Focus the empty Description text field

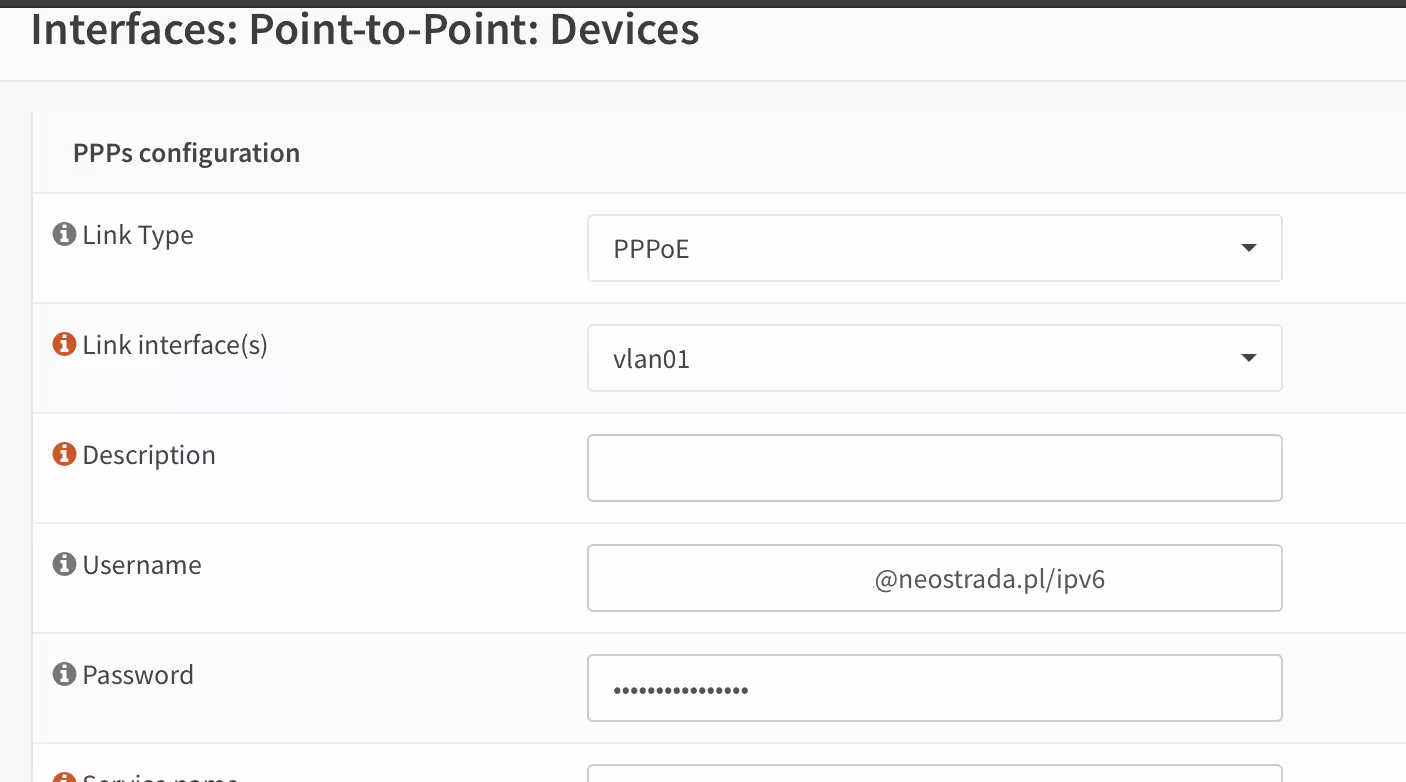(934, 468)
